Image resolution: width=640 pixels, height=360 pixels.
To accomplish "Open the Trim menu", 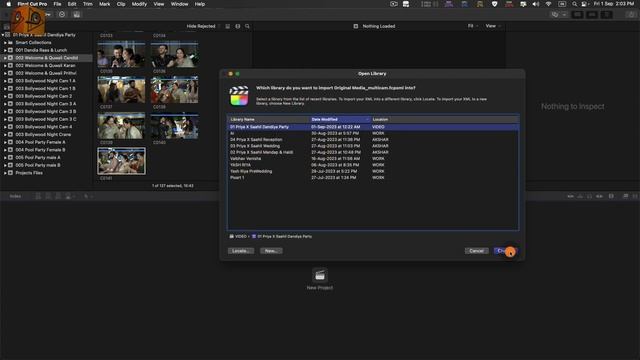I will 88,4.
